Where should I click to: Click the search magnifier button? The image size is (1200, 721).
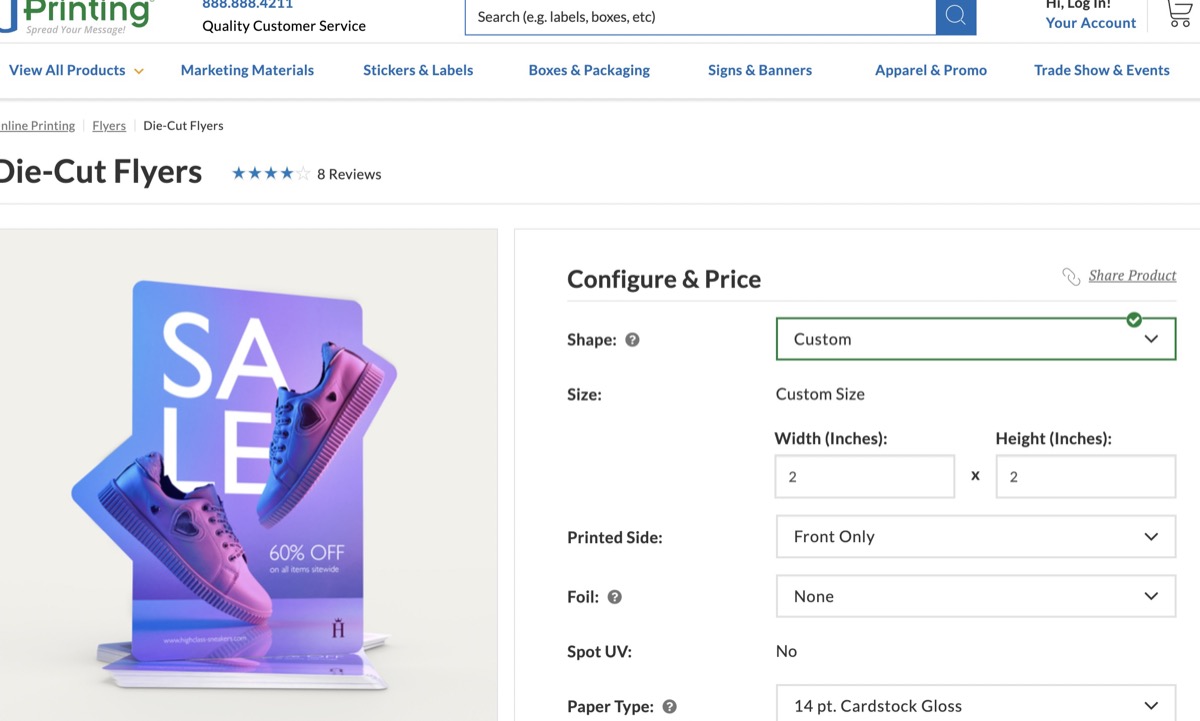(x=956, y=16)
